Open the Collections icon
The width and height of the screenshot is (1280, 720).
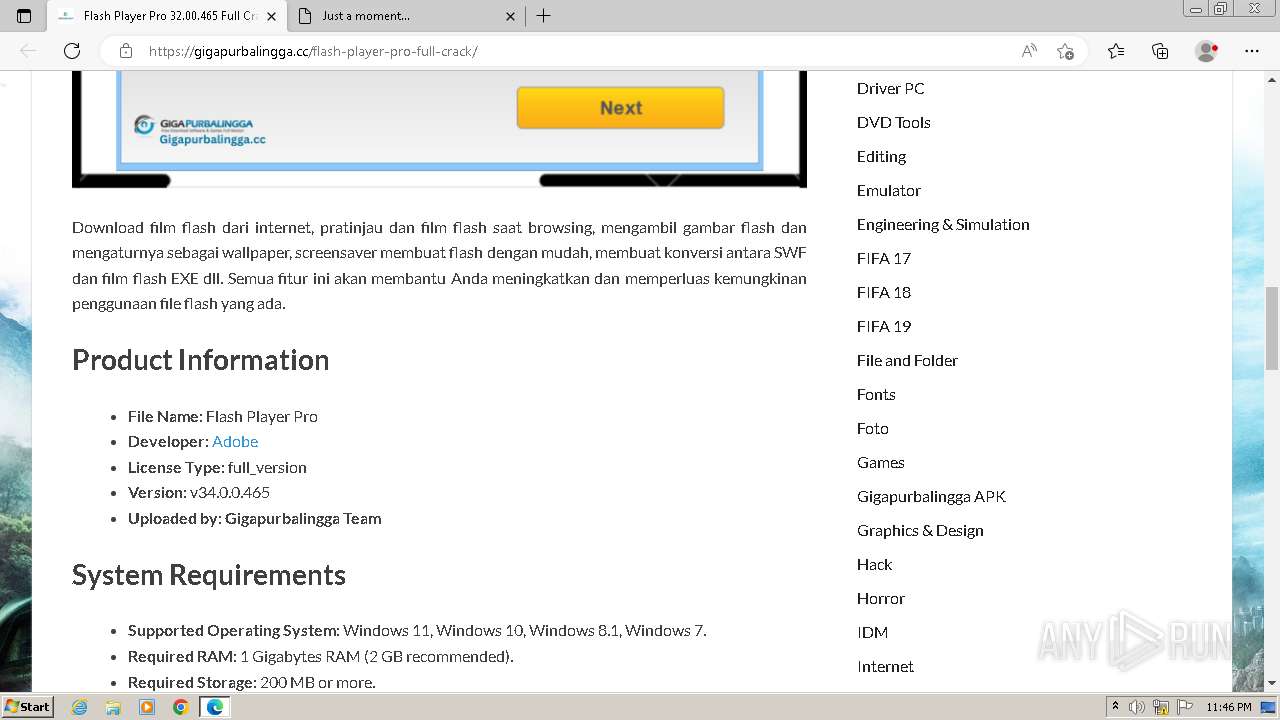pyautogui.click(x=1160, y=51)
